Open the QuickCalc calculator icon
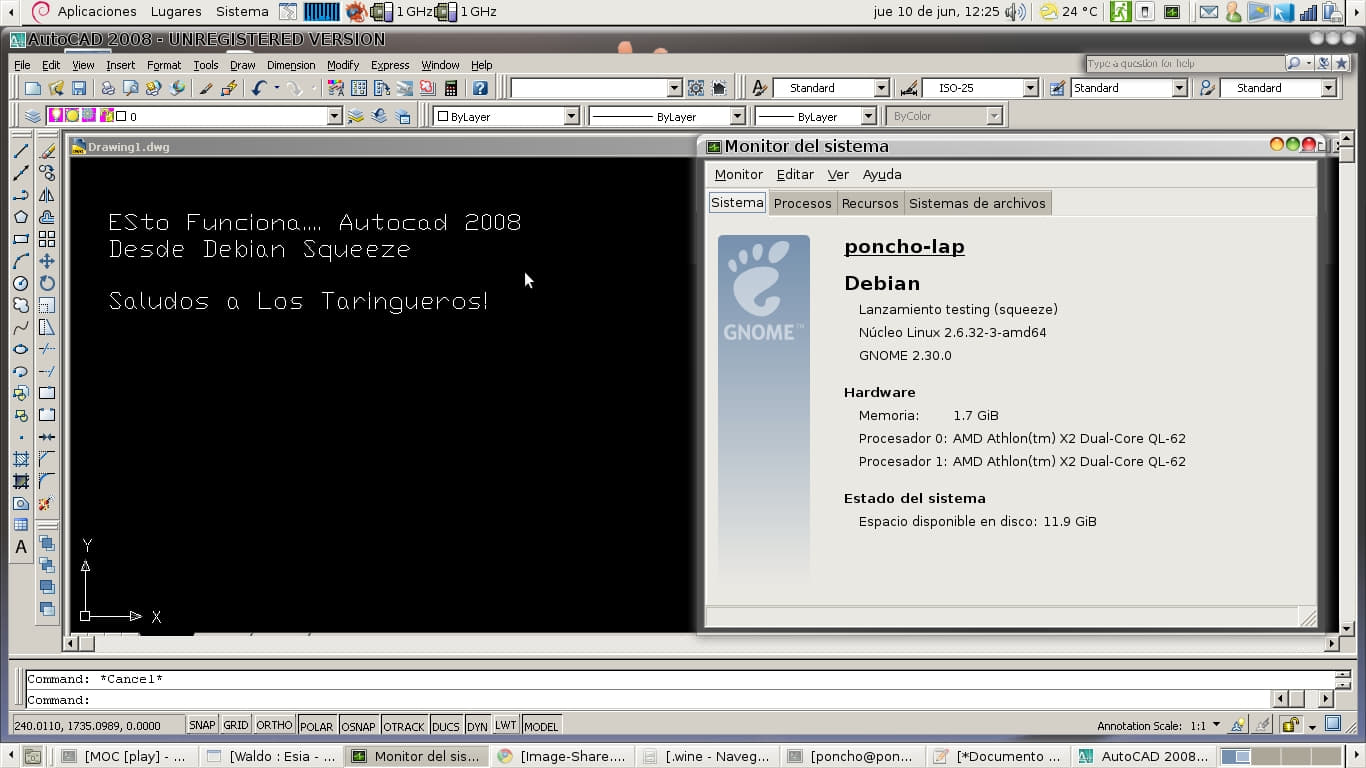Viewport: 1366px width, 768px height. 451,88
